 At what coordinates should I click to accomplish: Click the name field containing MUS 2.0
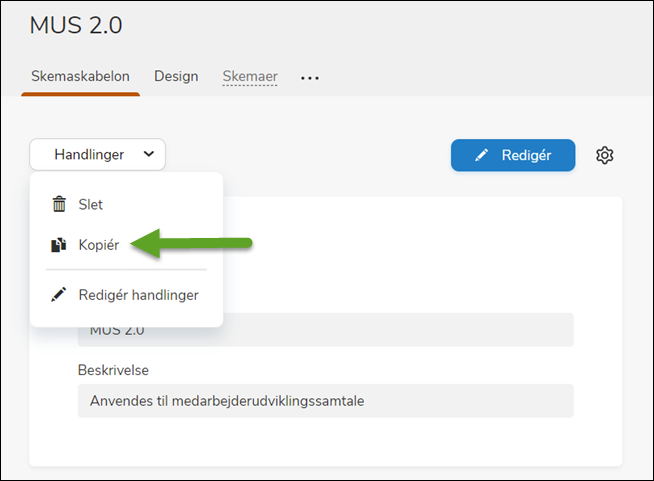pos(325,330)
